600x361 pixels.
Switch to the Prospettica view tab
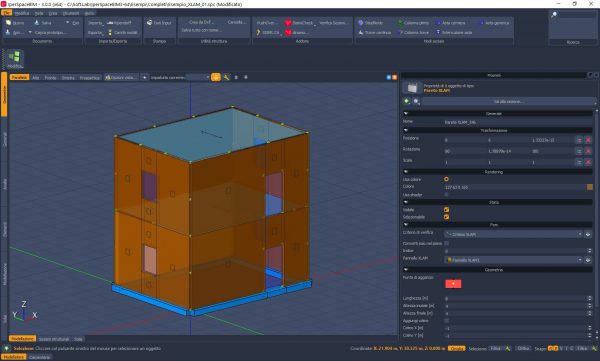click(89, 78)
